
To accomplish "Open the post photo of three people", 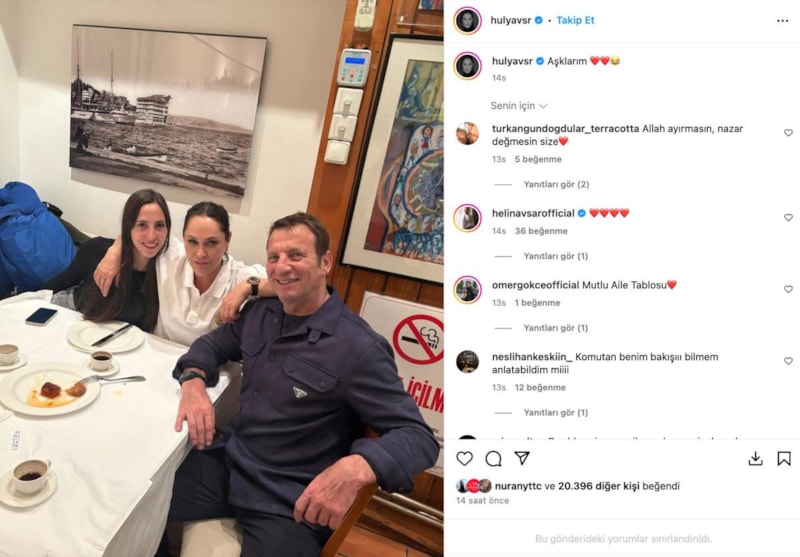I will (x=221, y=278).
